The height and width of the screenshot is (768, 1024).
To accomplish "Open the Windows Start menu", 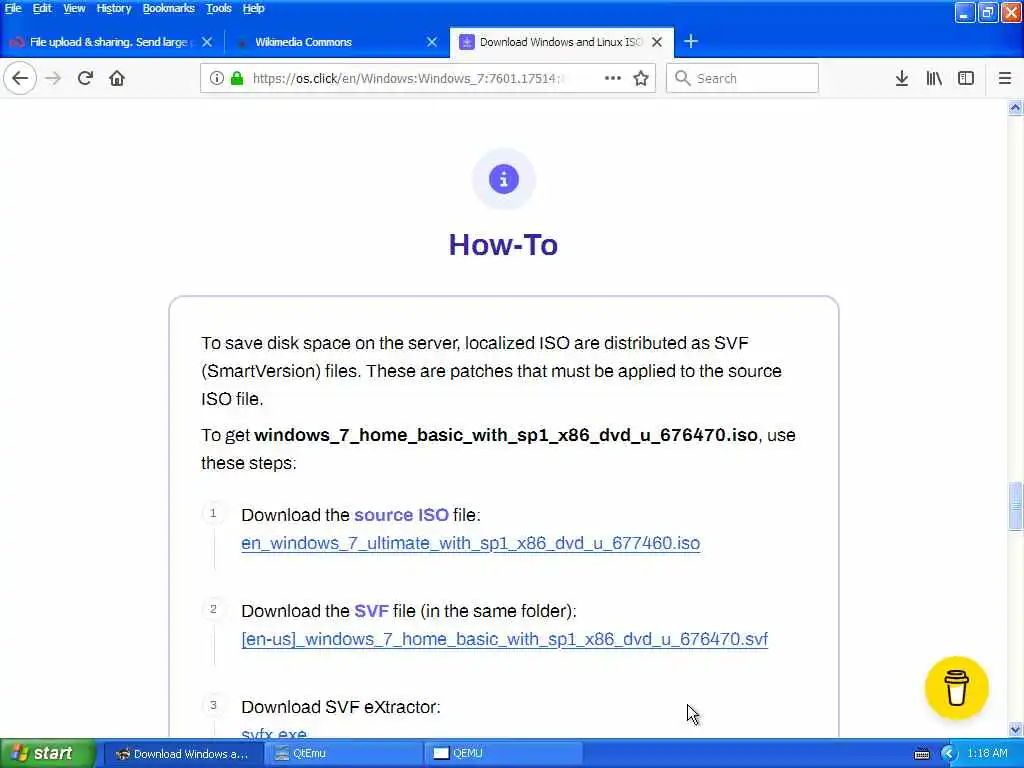I will tap(47, 754).
